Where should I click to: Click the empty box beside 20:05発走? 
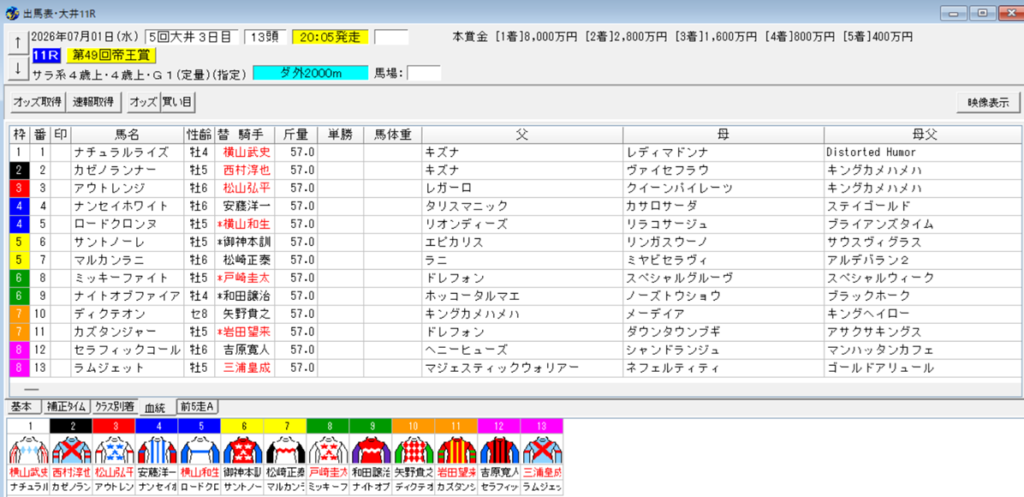[x=391, y=37]
